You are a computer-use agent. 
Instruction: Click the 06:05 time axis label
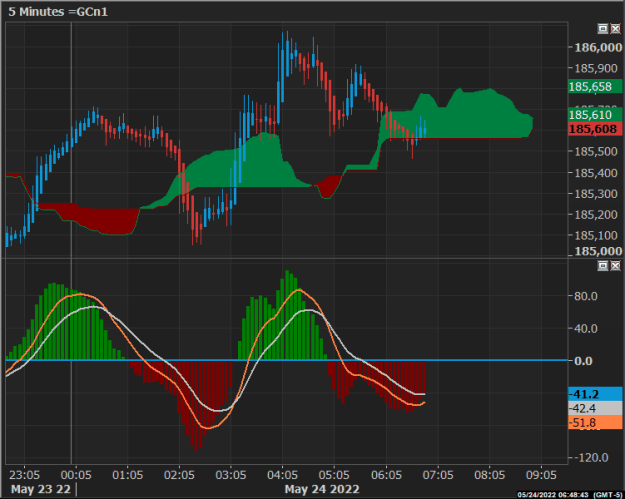tap(386, 475)
